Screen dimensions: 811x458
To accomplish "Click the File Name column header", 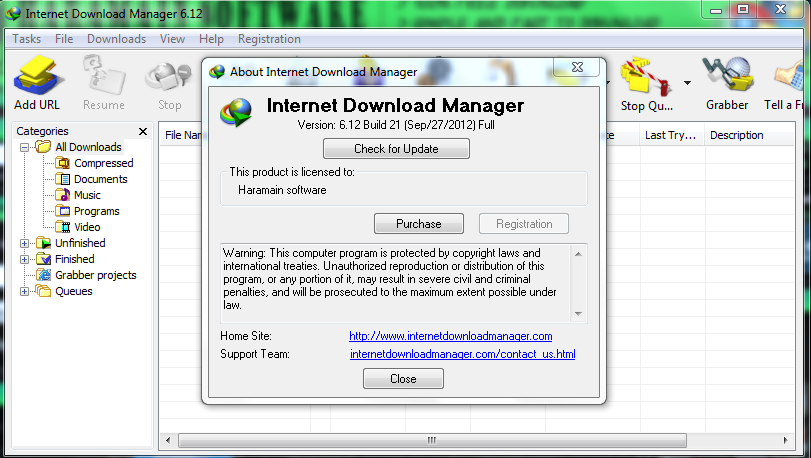I will (182, 135).
